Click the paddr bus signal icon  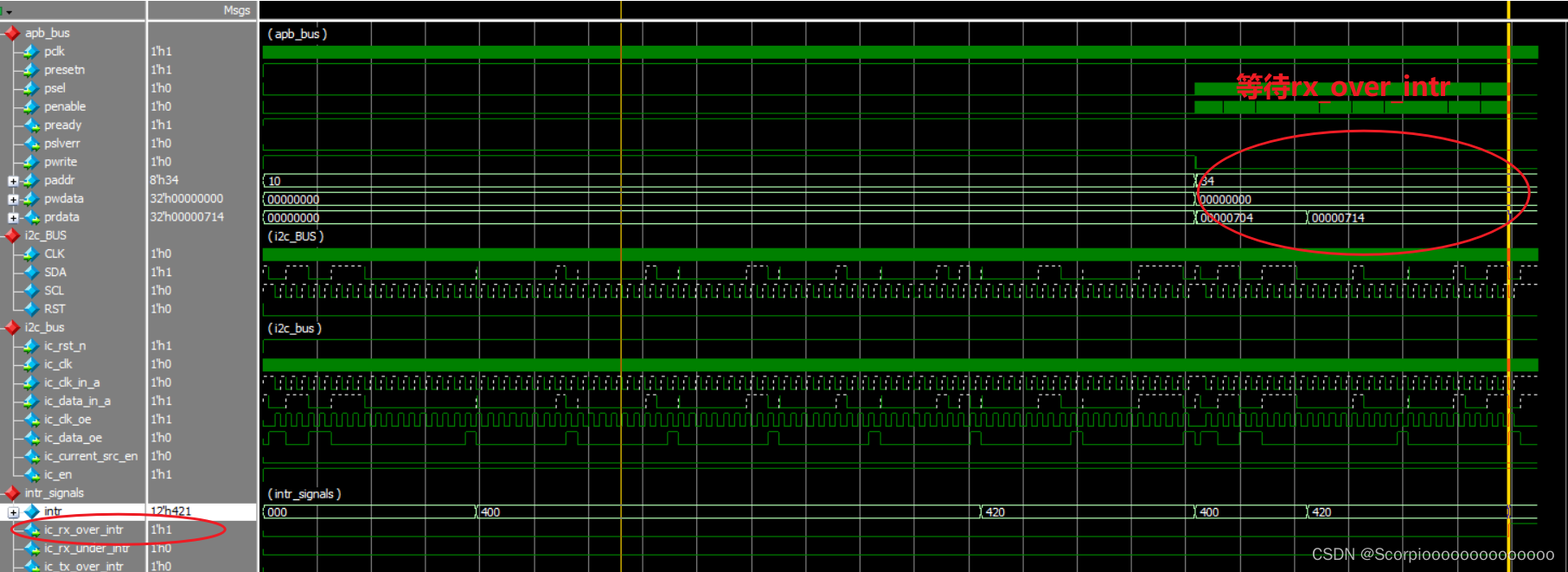31,180
